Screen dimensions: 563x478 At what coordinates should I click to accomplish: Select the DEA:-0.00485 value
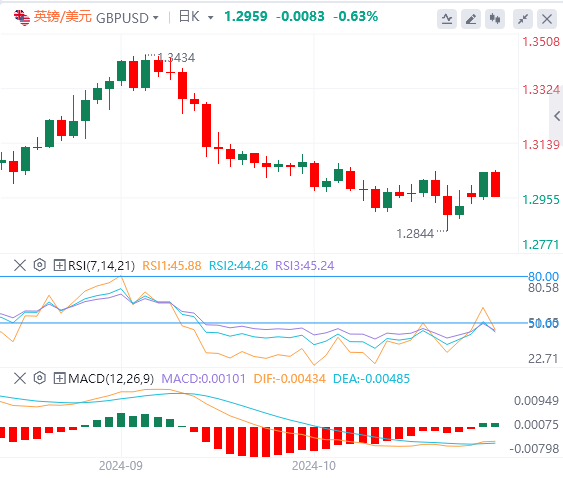coord(371,379)
